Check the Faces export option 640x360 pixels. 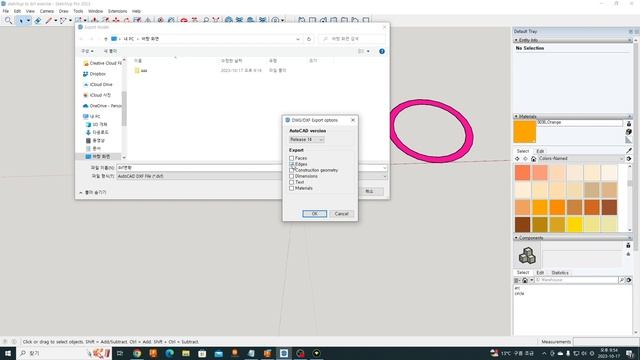click(x=291, y=158)
